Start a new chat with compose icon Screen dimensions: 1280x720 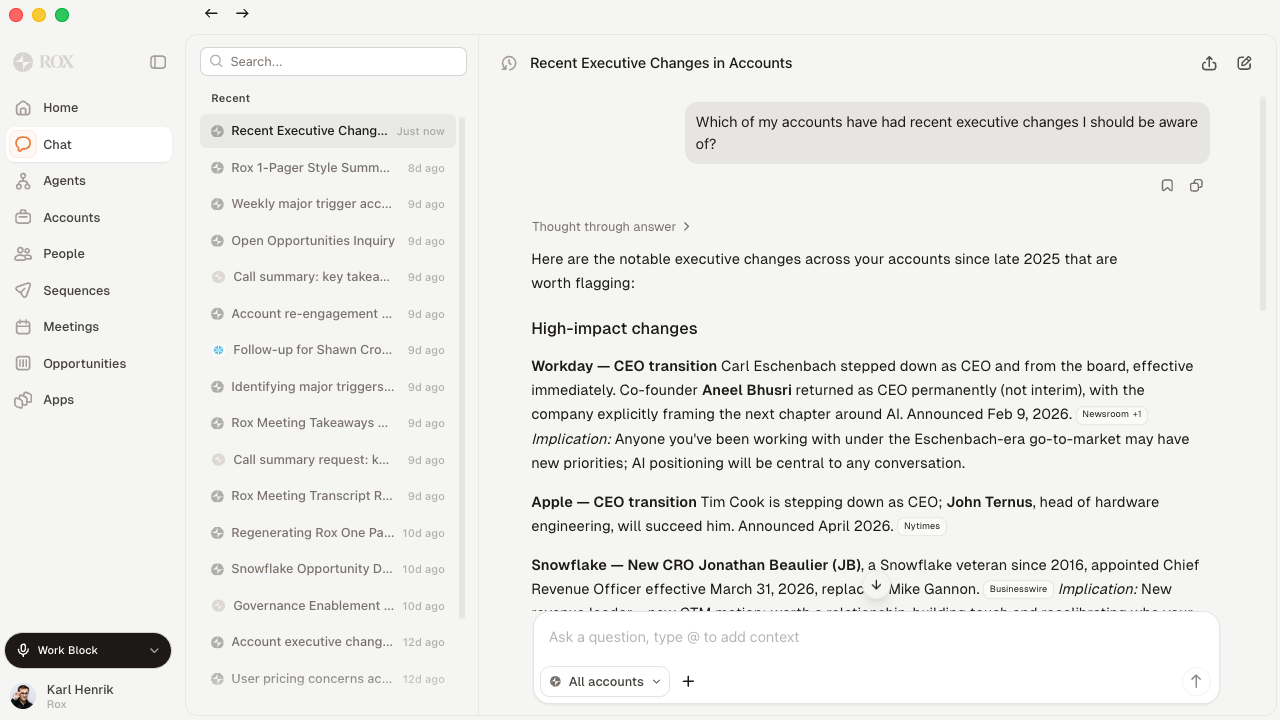pos(1244,63)
